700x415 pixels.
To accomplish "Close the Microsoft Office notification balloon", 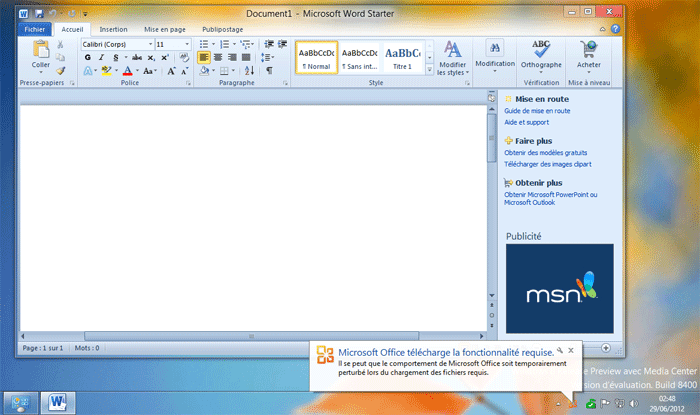I will click(x=571, y=351).
